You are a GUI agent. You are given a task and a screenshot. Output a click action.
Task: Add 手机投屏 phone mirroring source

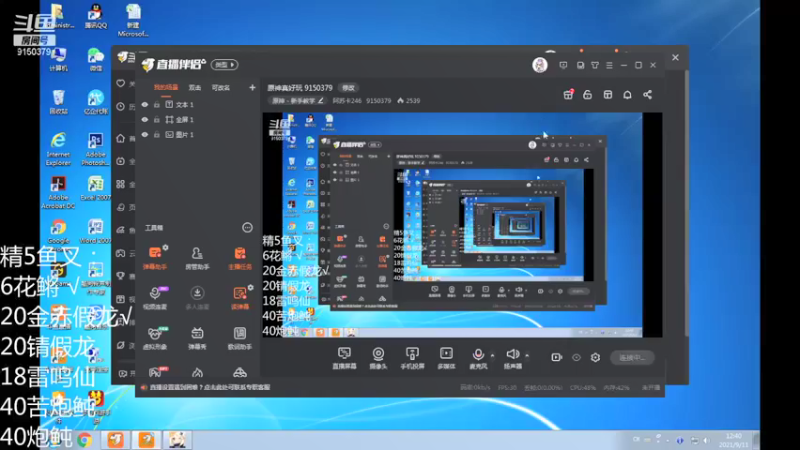[412, 358]
